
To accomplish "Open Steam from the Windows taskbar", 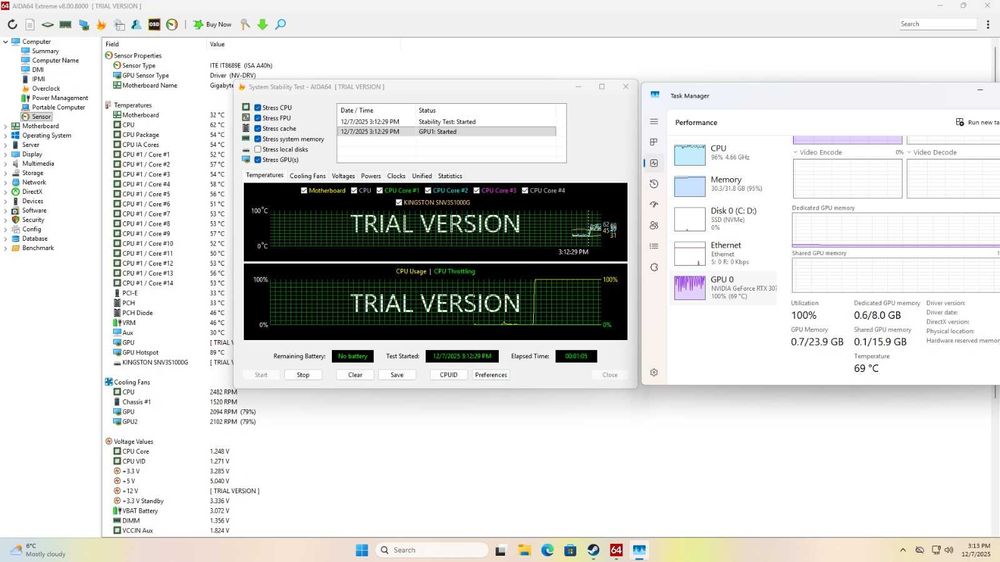I will pos(593,550).
